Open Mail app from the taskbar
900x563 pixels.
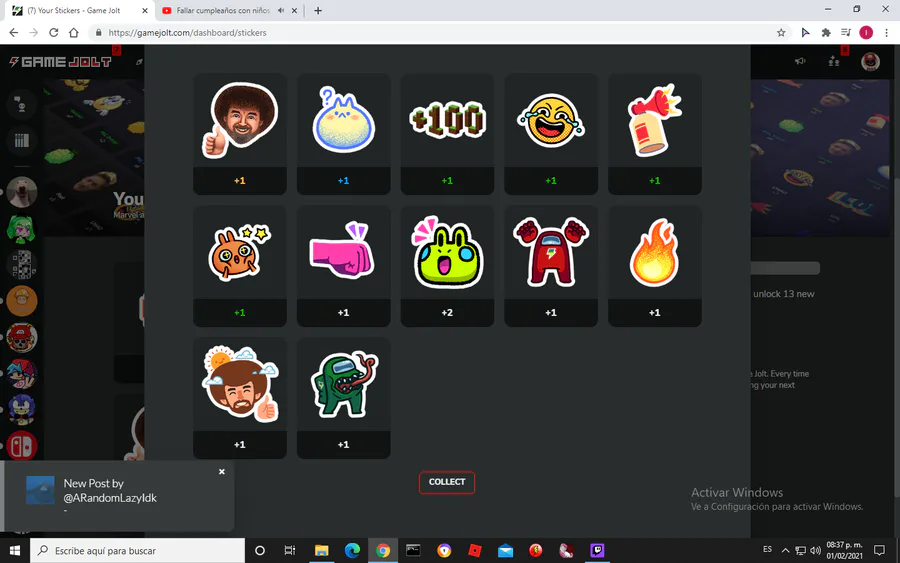tap(505, 550)
